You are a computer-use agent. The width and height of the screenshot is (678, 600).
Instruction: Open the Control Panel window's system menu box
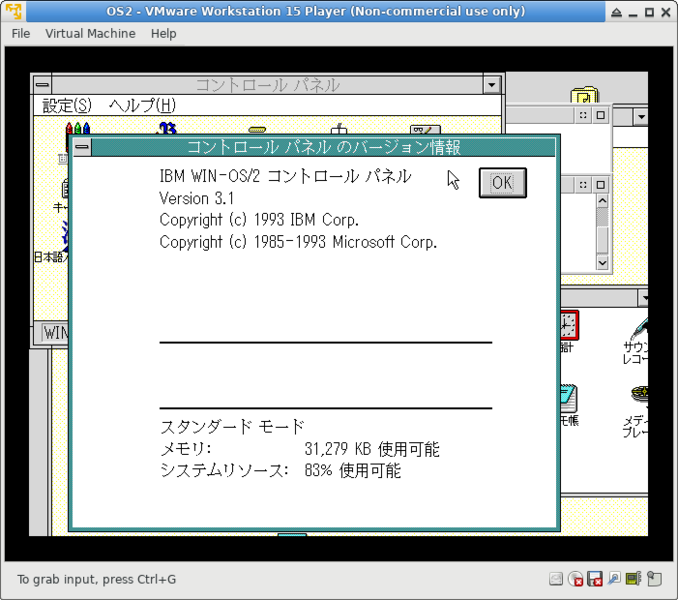point(42,84)
